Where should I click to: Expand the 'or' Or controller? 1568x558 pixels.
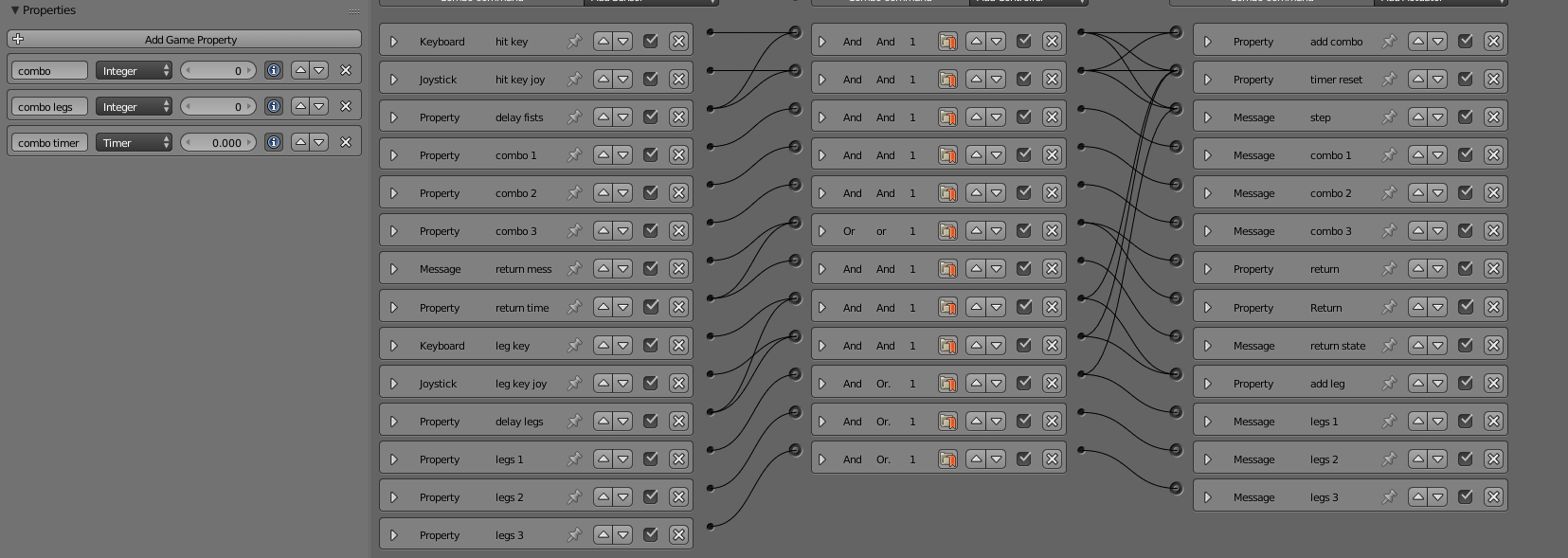[822, 231]
